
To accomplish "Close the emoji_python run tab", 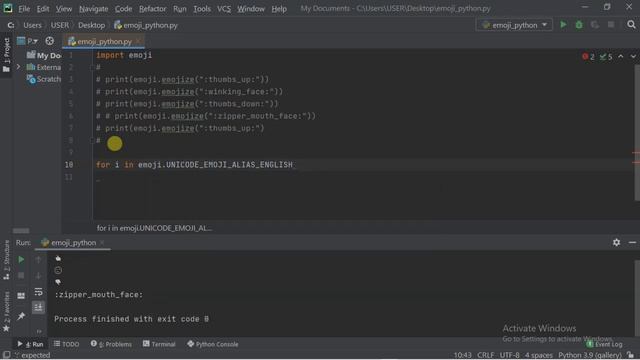I will pyautogui.click(x=102, y=243).
